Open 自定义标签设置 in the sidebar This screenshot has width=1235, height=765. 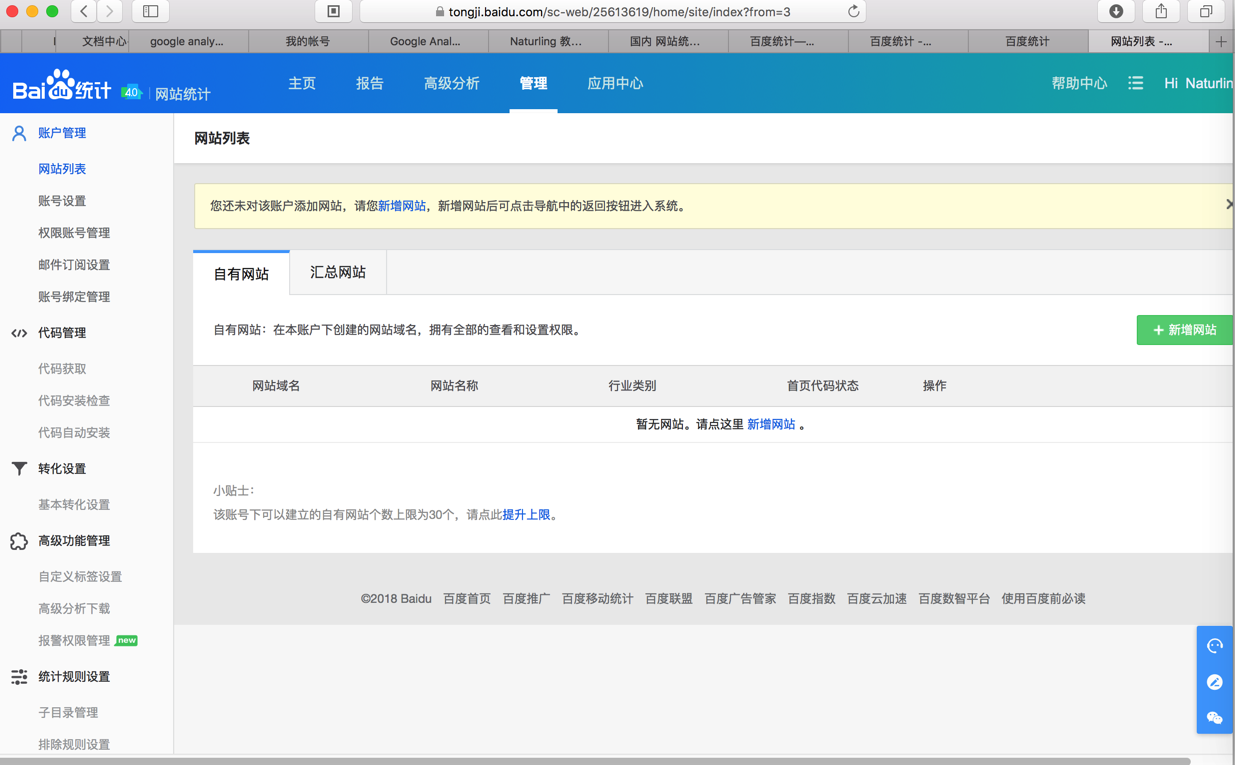pos(80,577)
